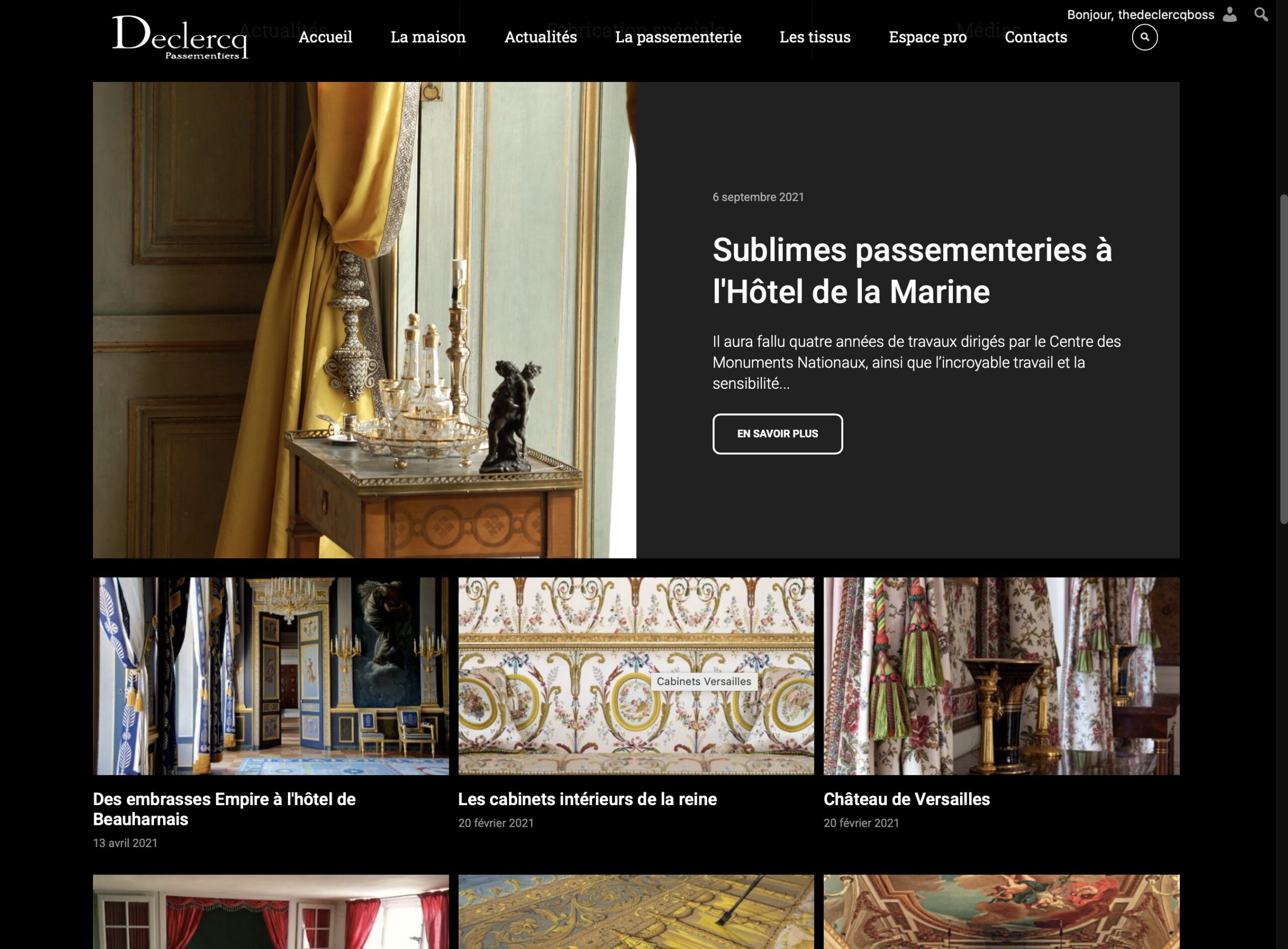Click the top-right admin bar magnifier icon
Screen dimensions: 1288x949
1261,15
